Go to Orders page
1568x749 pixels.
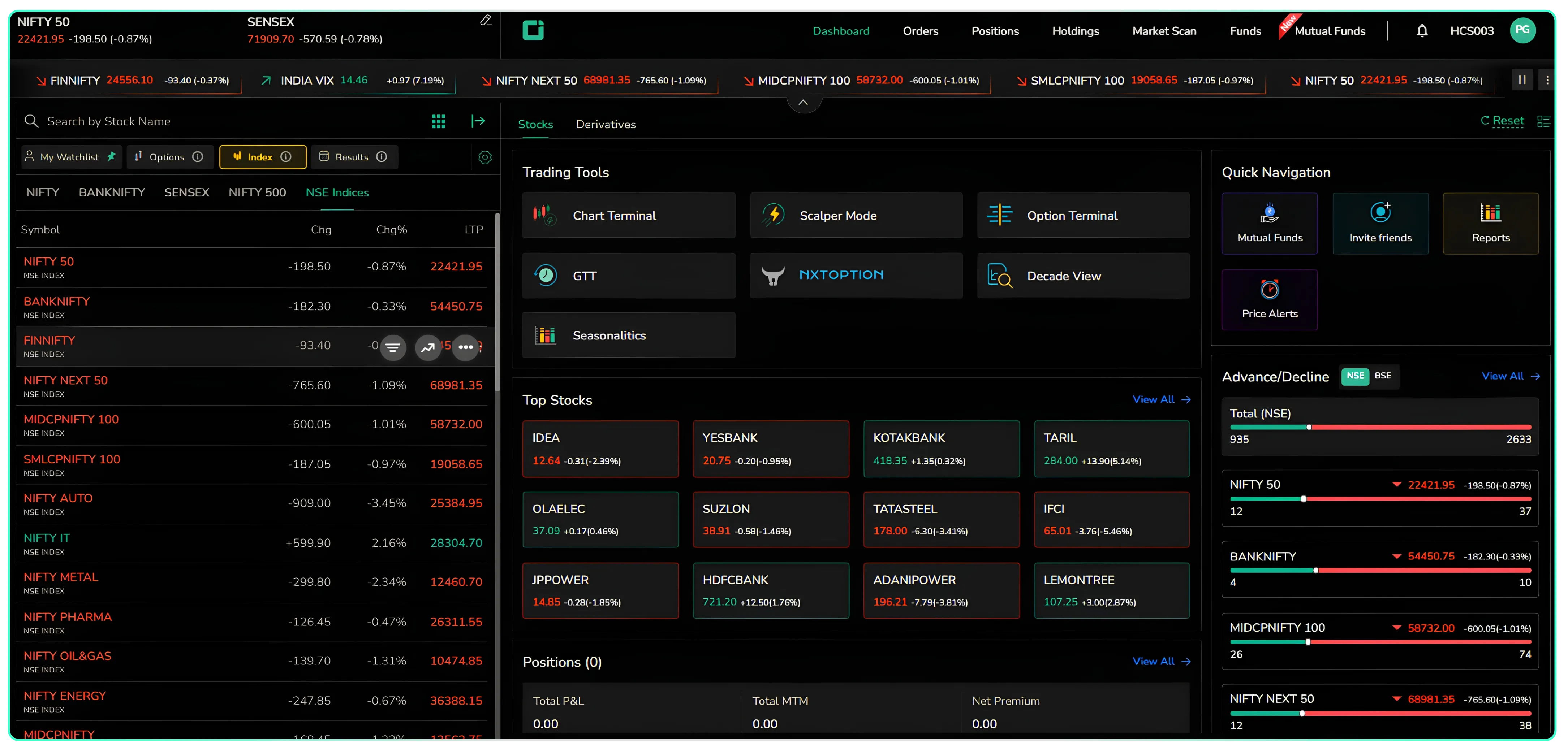(x=920, y=31)
